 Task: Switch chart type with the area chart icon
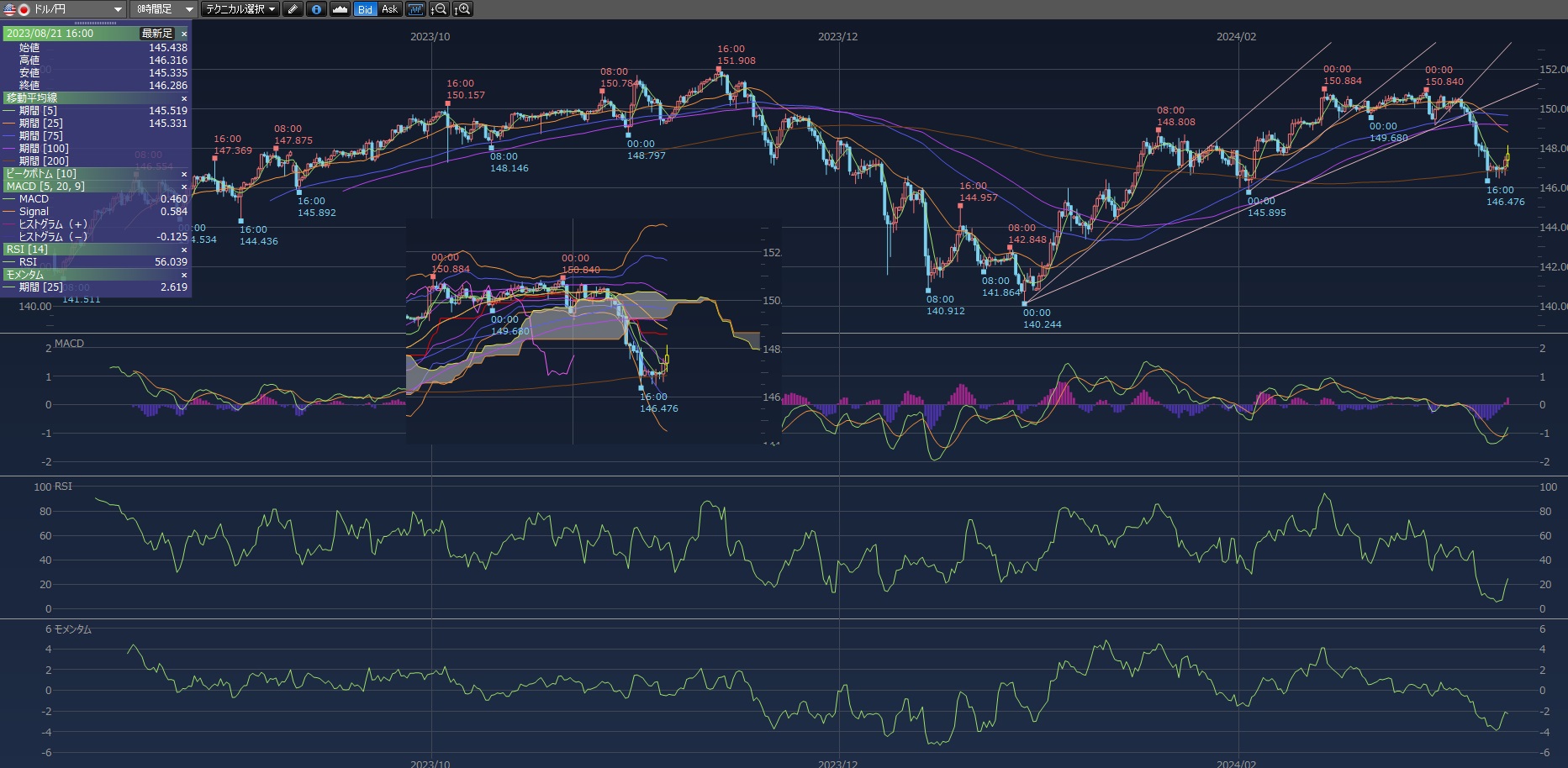tap(340, 9)
